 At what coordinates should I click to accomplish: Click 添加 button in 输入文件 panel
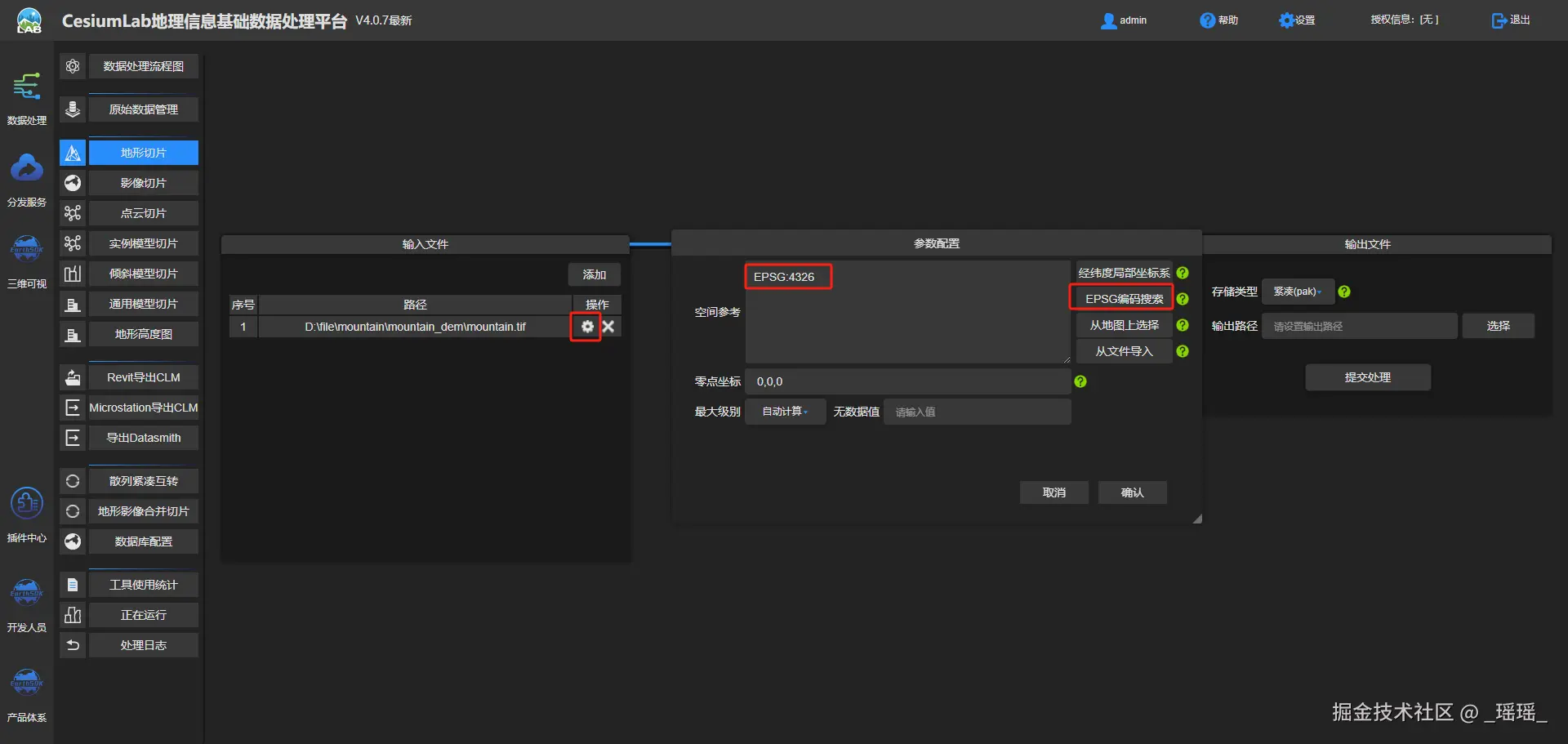tap(595, 274)
